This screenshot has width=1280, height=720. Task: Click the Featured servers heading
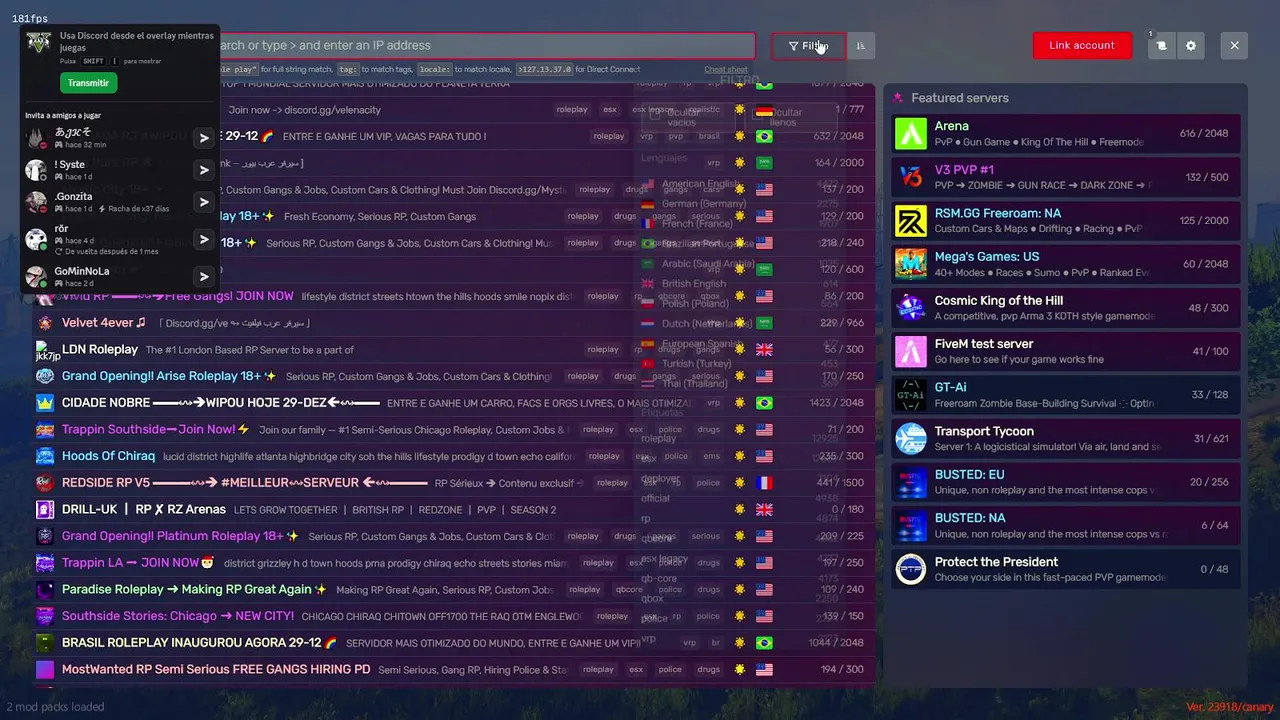[x=960, y=98]
